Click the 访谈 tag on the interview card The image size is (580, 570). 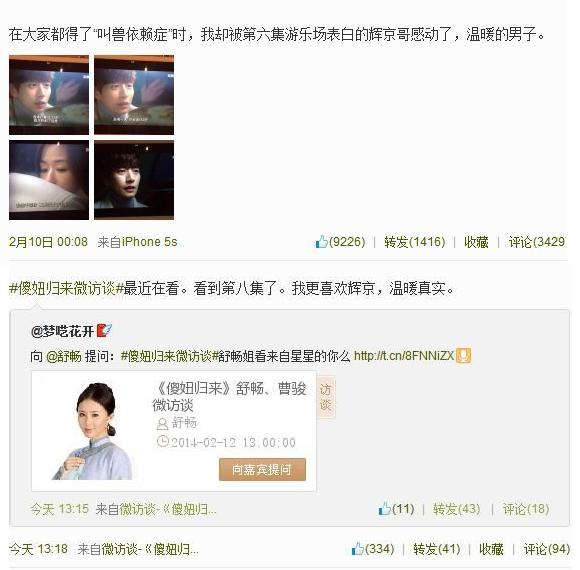pyautogui.click(x=326, y=398)
